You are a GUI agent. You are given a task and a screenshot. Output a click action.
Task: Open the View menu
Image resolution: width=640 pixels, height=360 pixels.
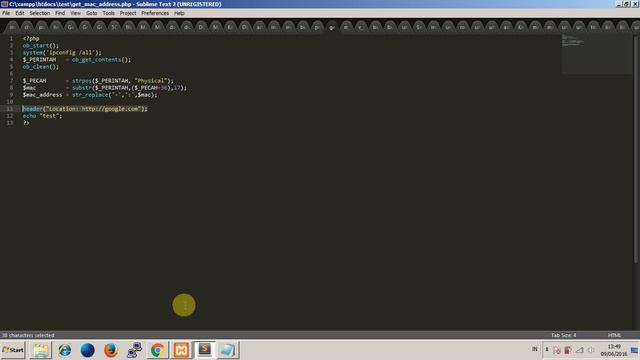[x=76, y=13]
